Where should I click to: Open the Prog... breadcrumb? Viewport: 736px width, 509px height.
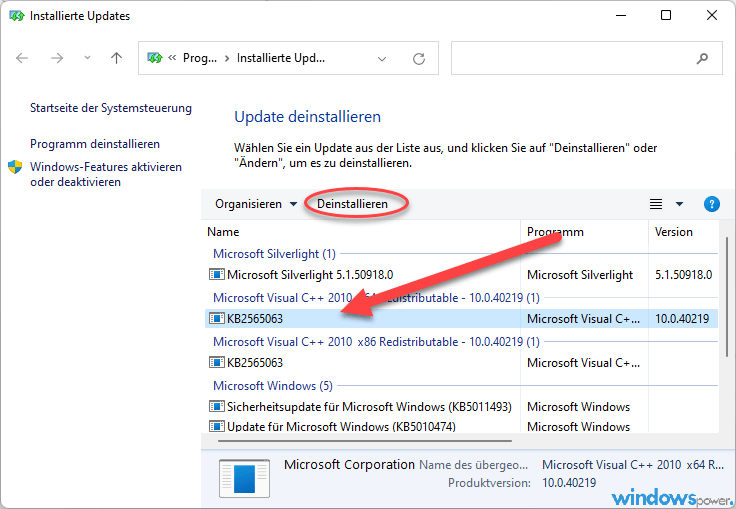tap(200, 58)
